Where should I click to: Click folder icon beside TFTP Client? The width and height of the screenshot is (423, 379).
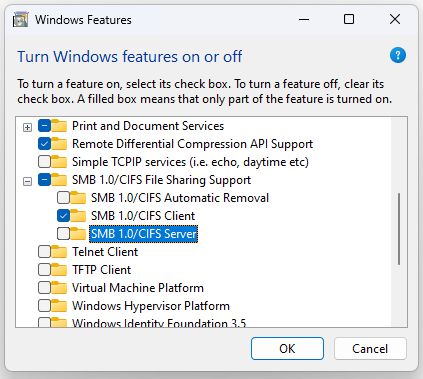(x=59, y=270)
